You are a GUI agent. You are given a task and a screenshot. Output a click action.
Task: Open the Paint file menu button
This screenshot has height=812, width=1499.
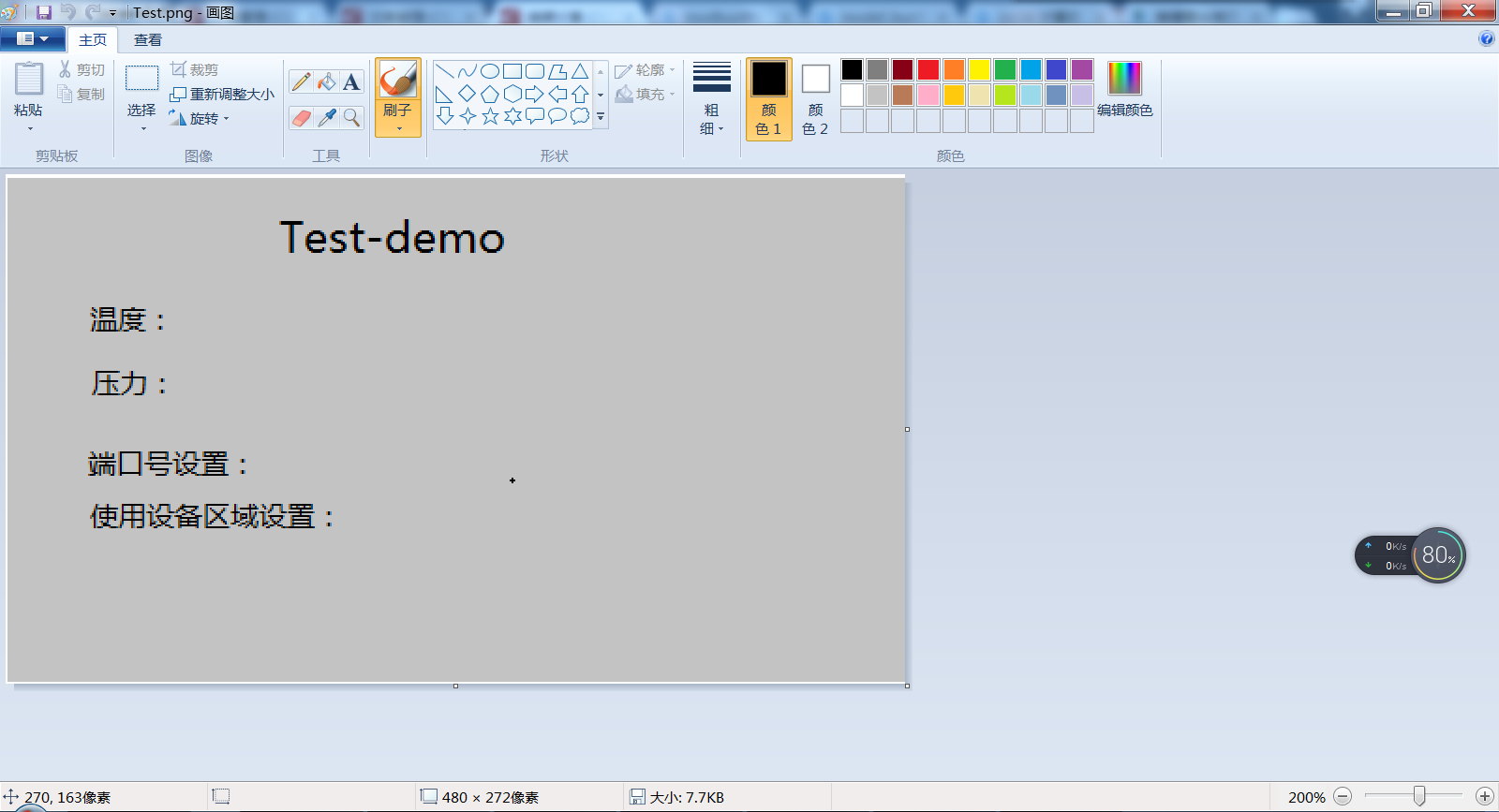point(33,39)
